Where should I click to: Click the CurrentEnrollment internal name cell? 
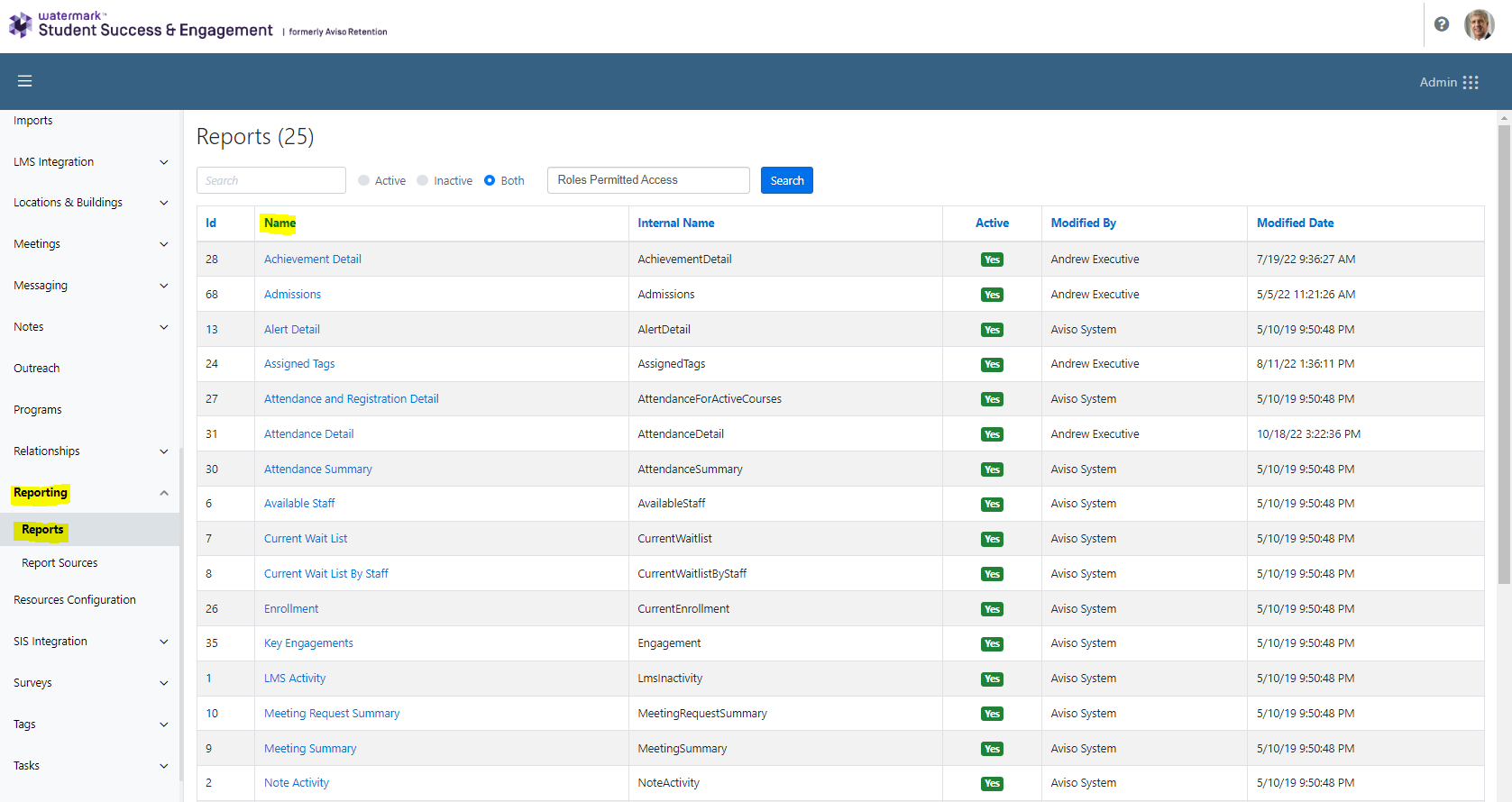pyautogui.click(x=683, y=609)
